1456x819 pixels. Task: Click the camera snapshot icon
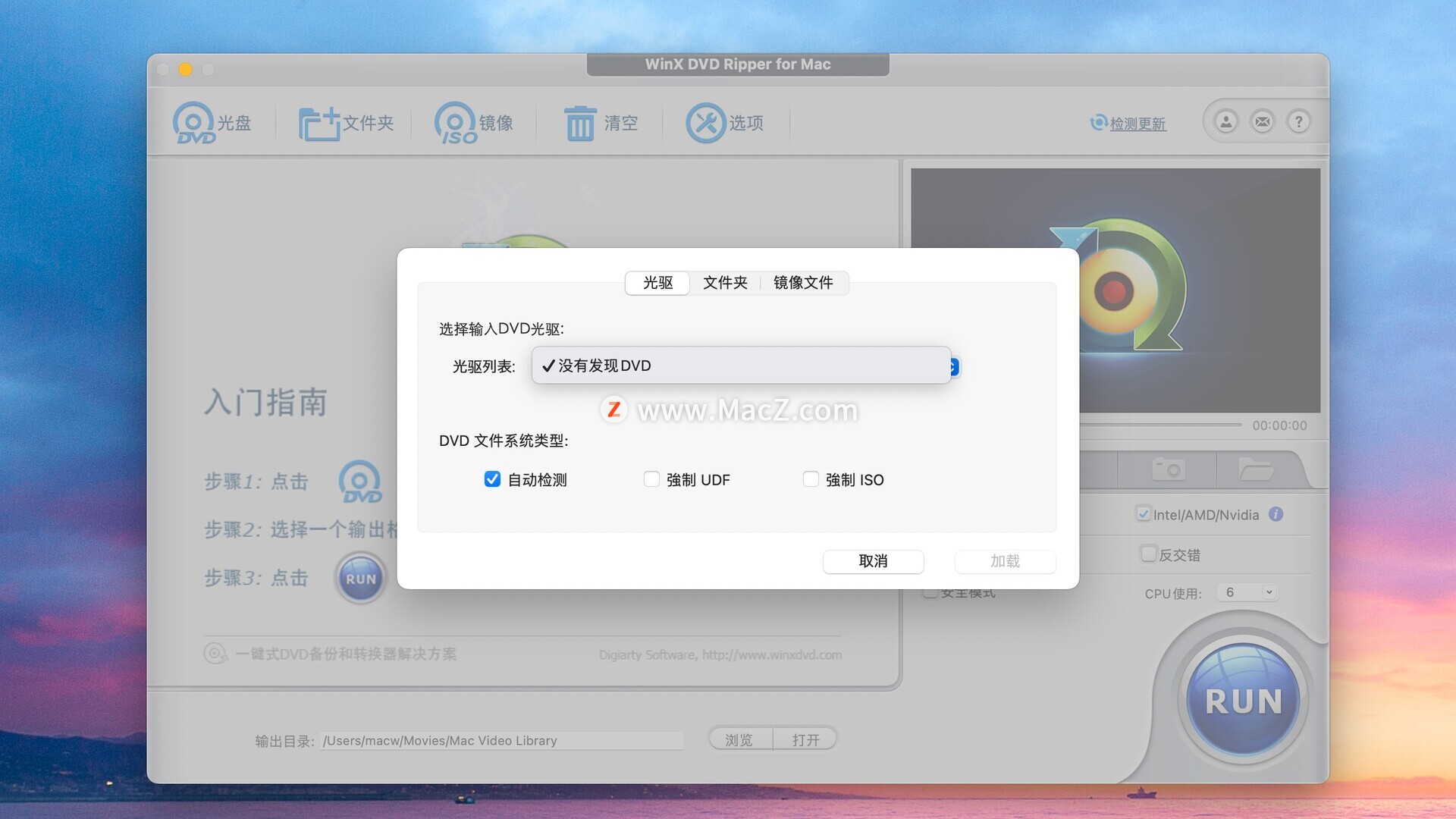[x=1168, y=469]
